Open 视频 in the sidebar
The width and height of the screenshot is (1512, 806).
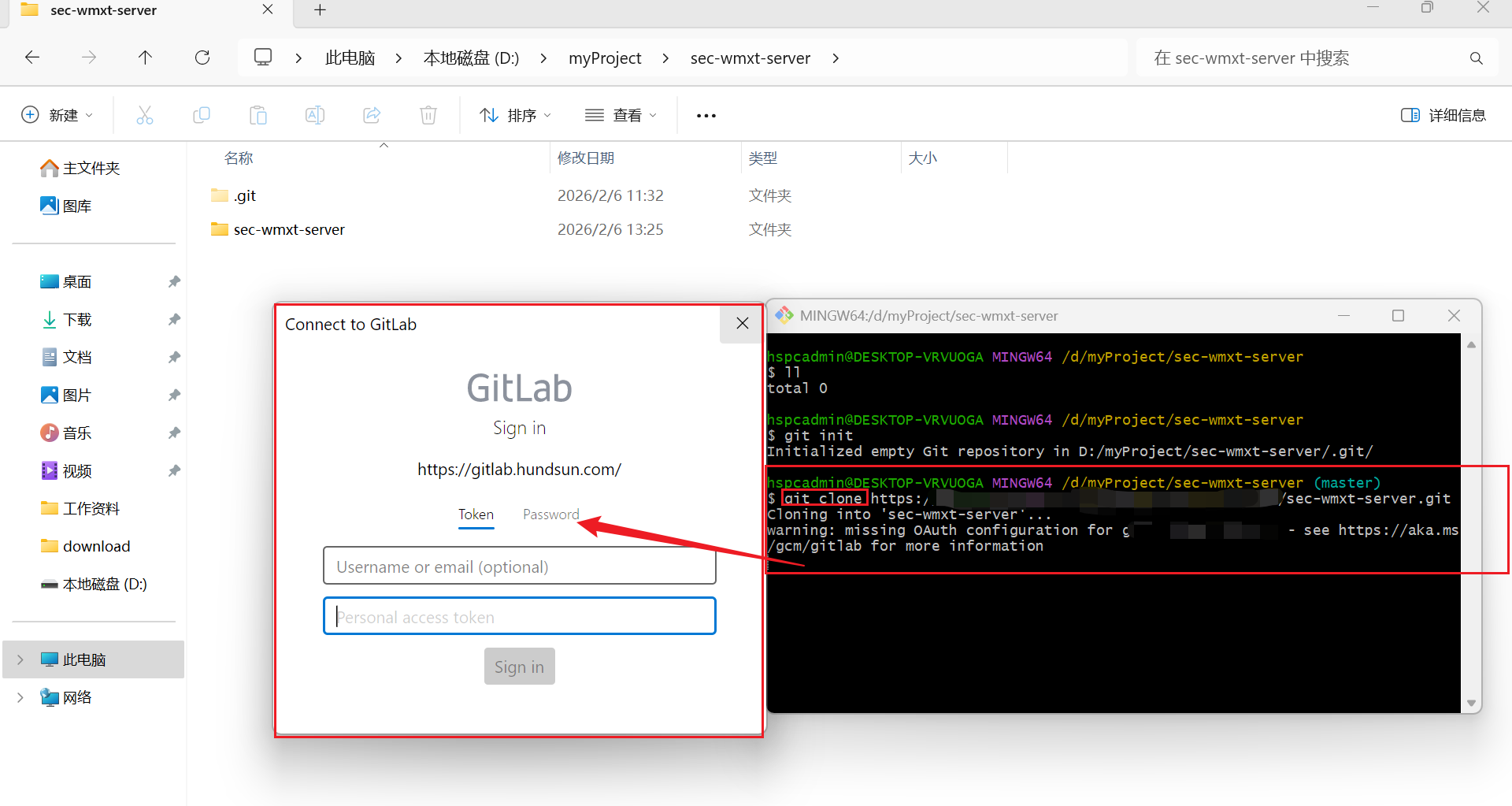coord(66,470)
